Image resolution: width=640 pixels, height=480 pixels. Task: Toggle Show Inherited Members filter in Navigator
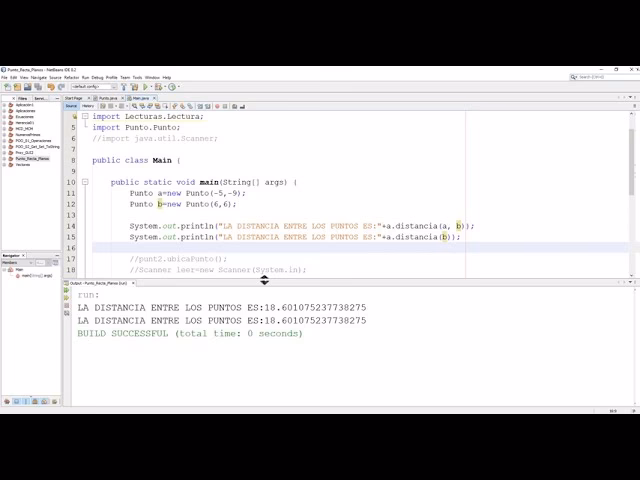pyautogui.click(x=7, y=402)
